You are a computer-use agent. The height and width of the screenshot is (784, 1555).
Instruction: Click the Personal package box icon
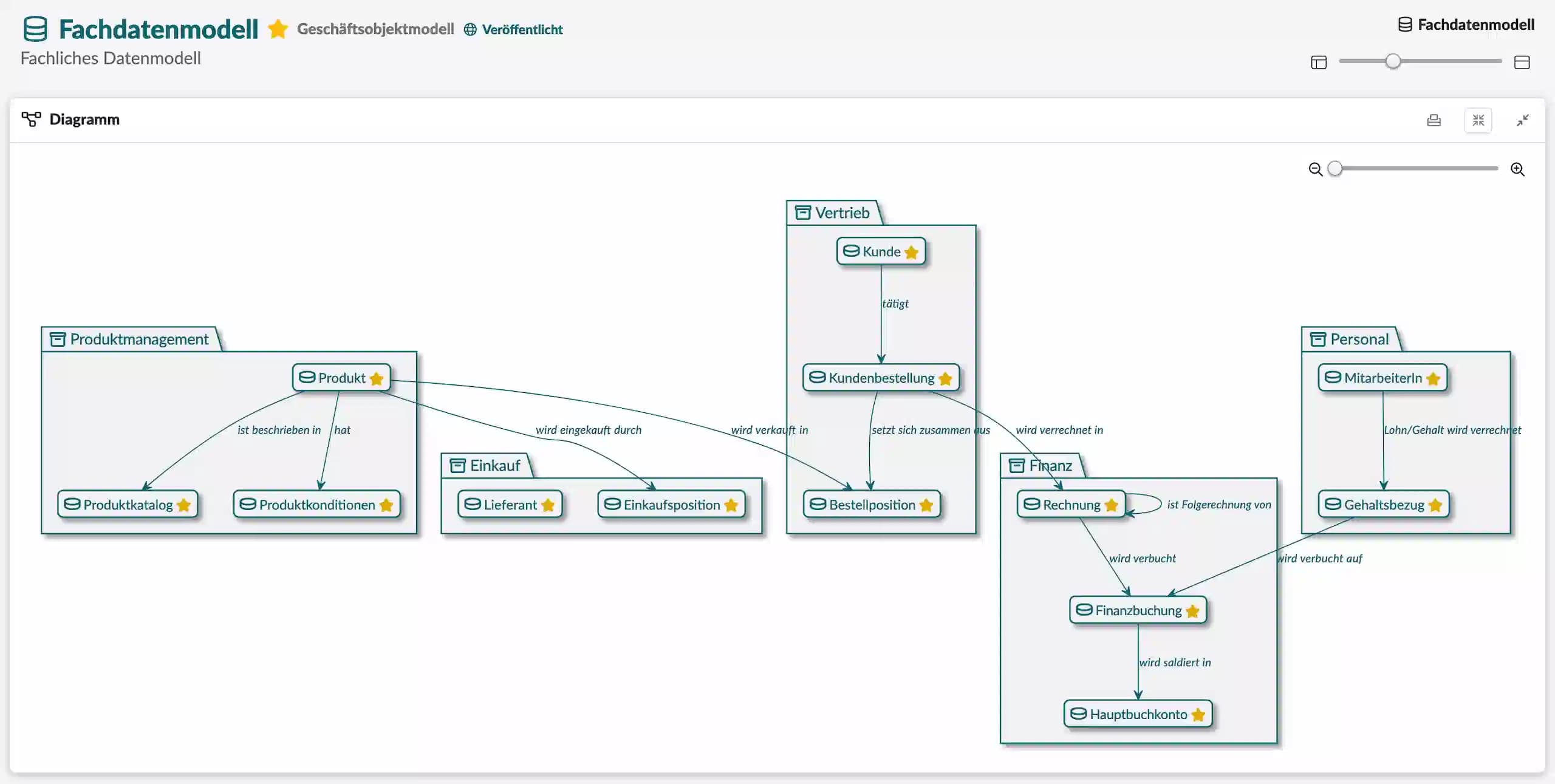pos(1317,339)
